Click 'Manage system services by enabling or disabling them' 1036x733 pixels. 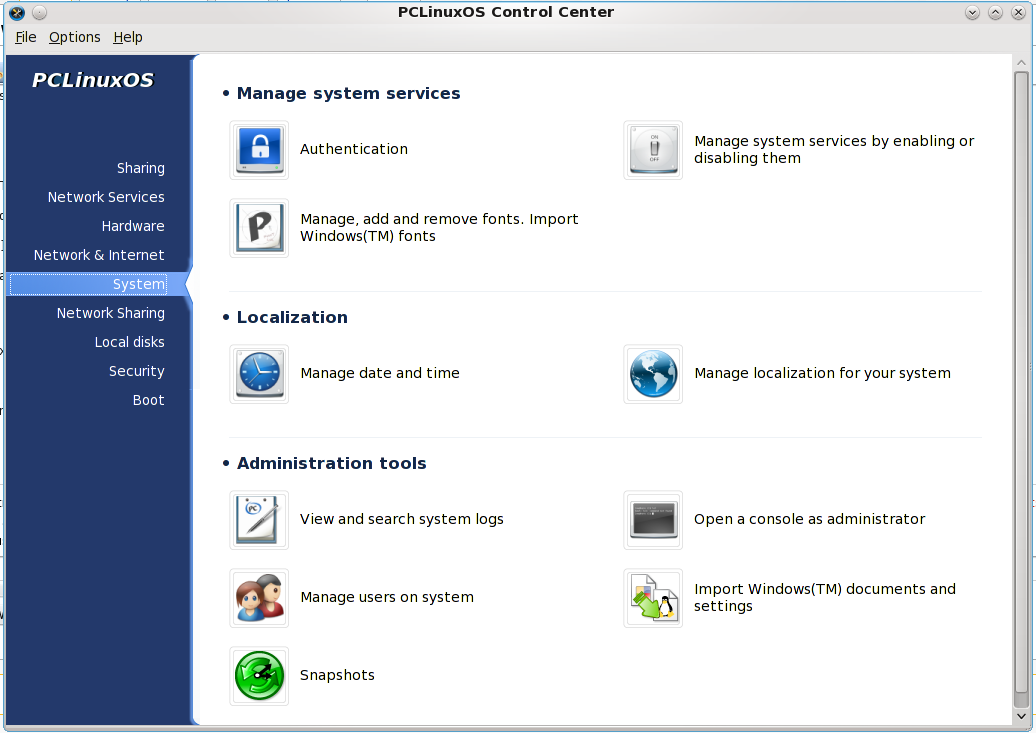tap(834, 149)
